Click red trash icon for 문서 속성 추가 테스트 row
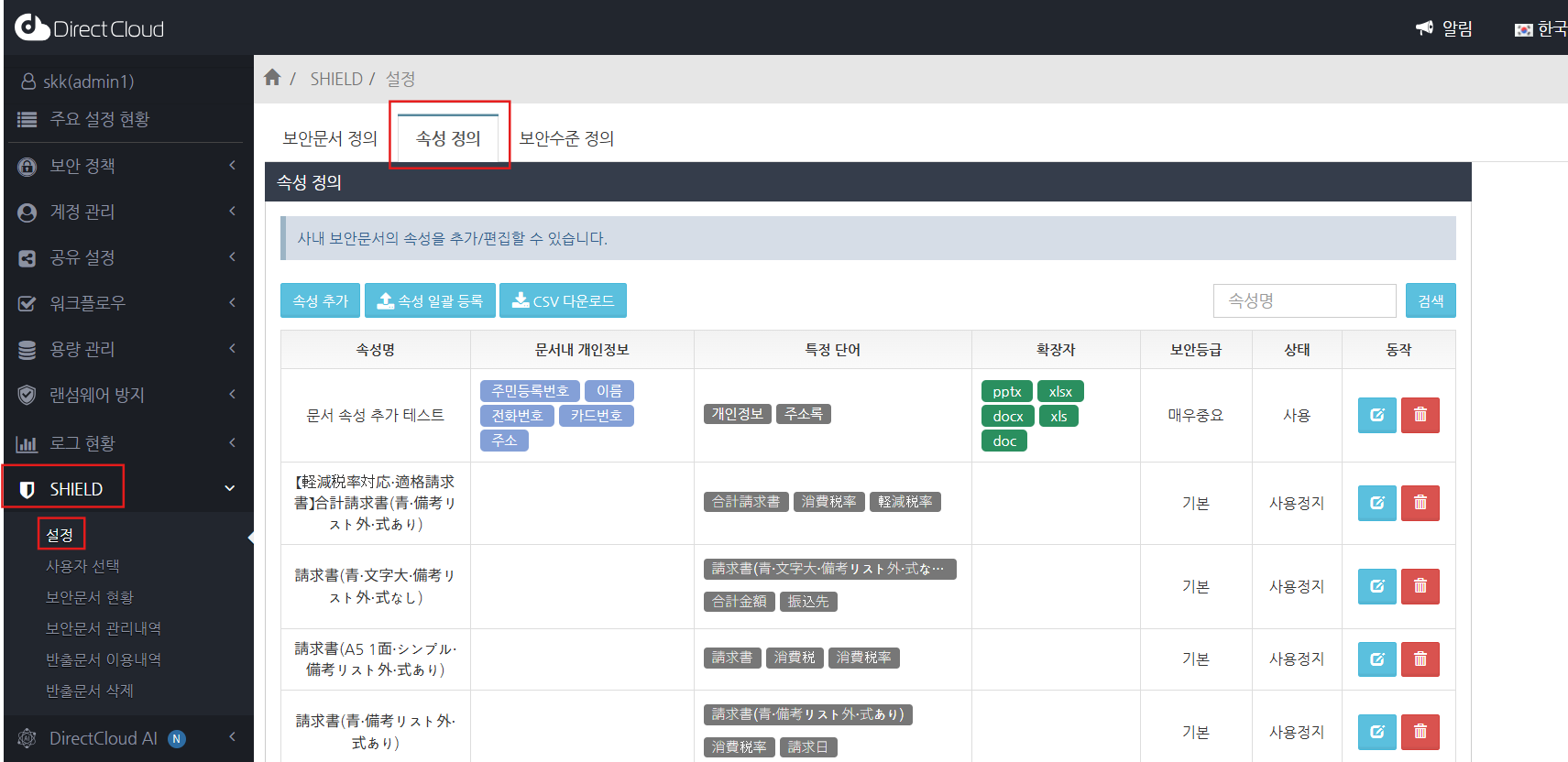 1420,415
